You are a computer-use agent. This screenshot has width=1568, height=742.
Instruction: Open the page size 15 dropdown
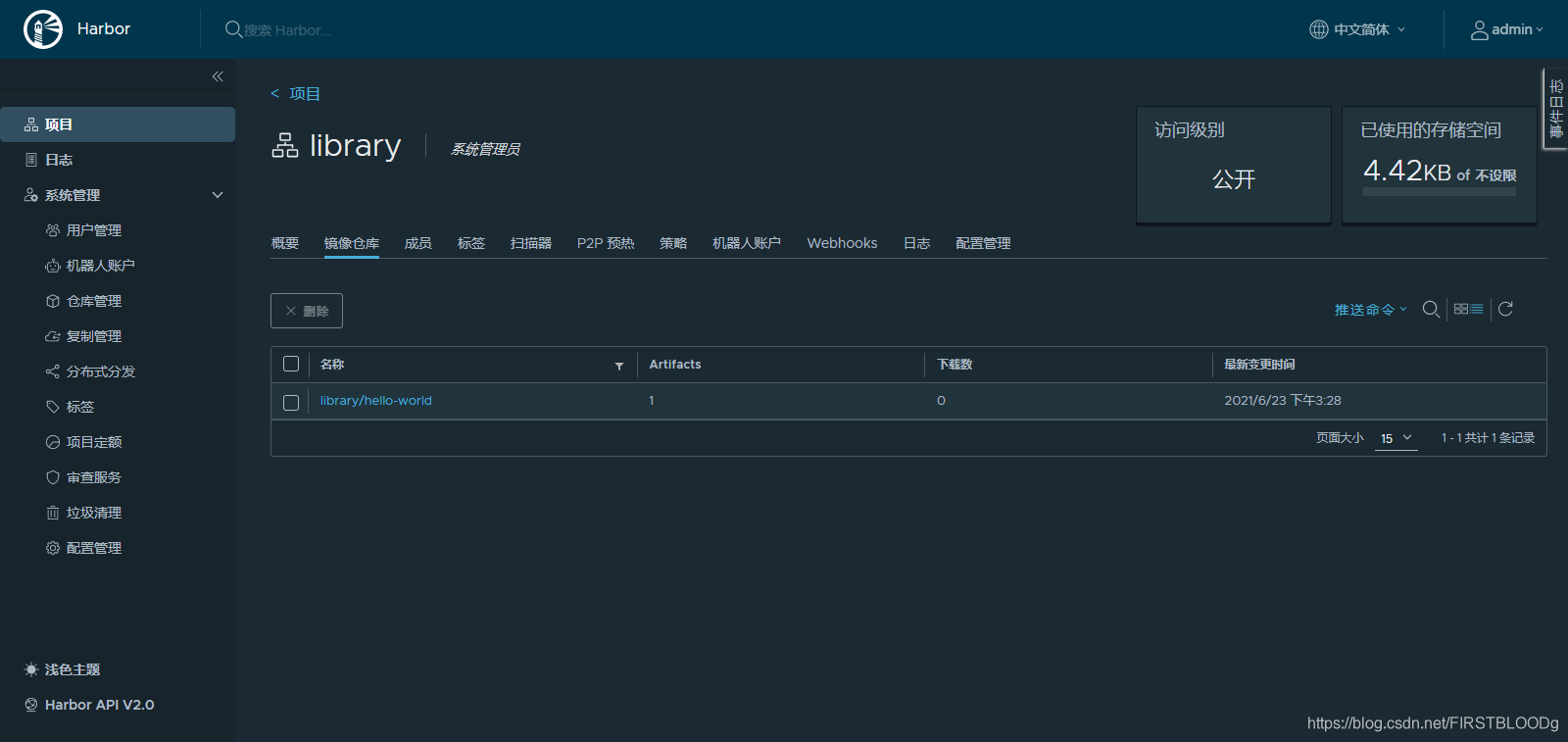1396,438
